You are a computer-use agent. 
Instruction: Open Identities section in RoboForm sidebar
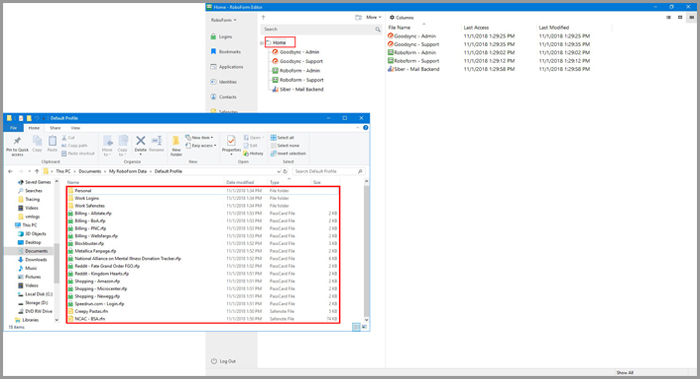click(224, 82)
